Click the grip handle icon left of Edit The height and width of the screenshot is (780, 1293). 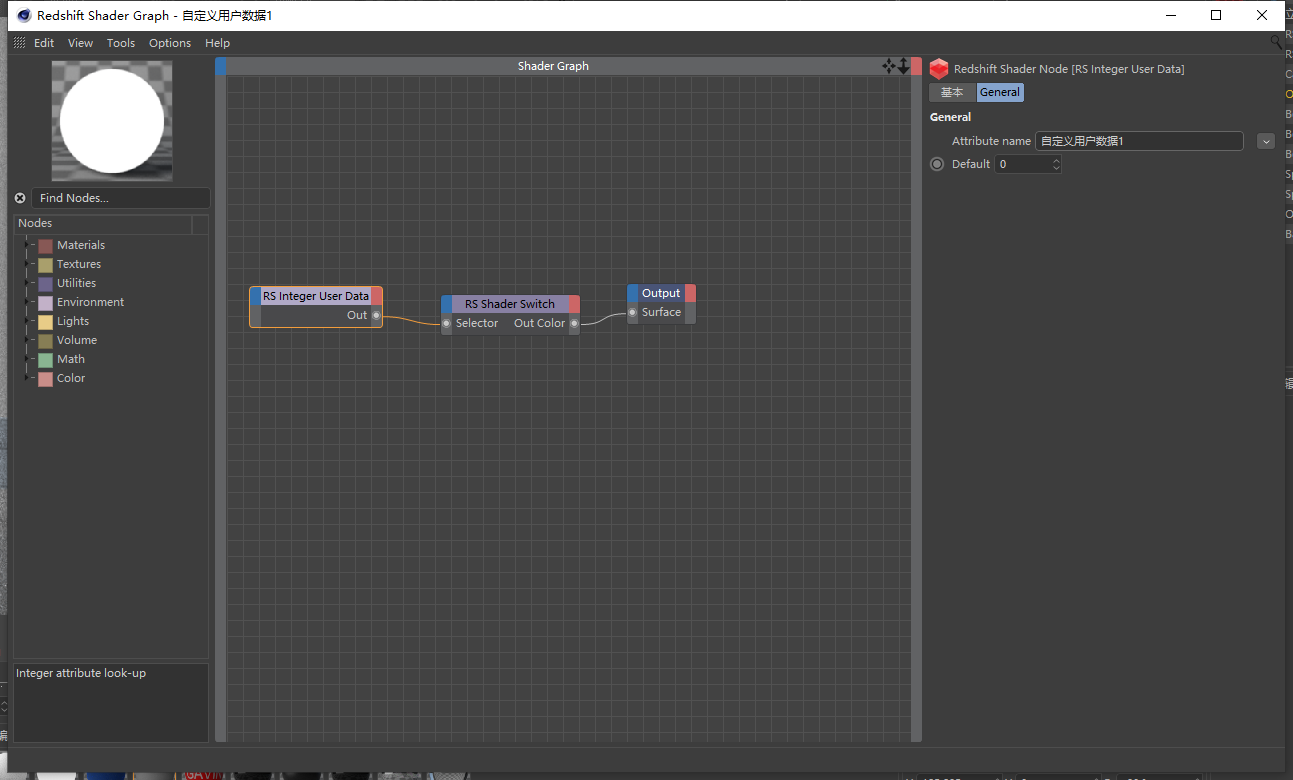pyautogui.click(x=20, y=43)
